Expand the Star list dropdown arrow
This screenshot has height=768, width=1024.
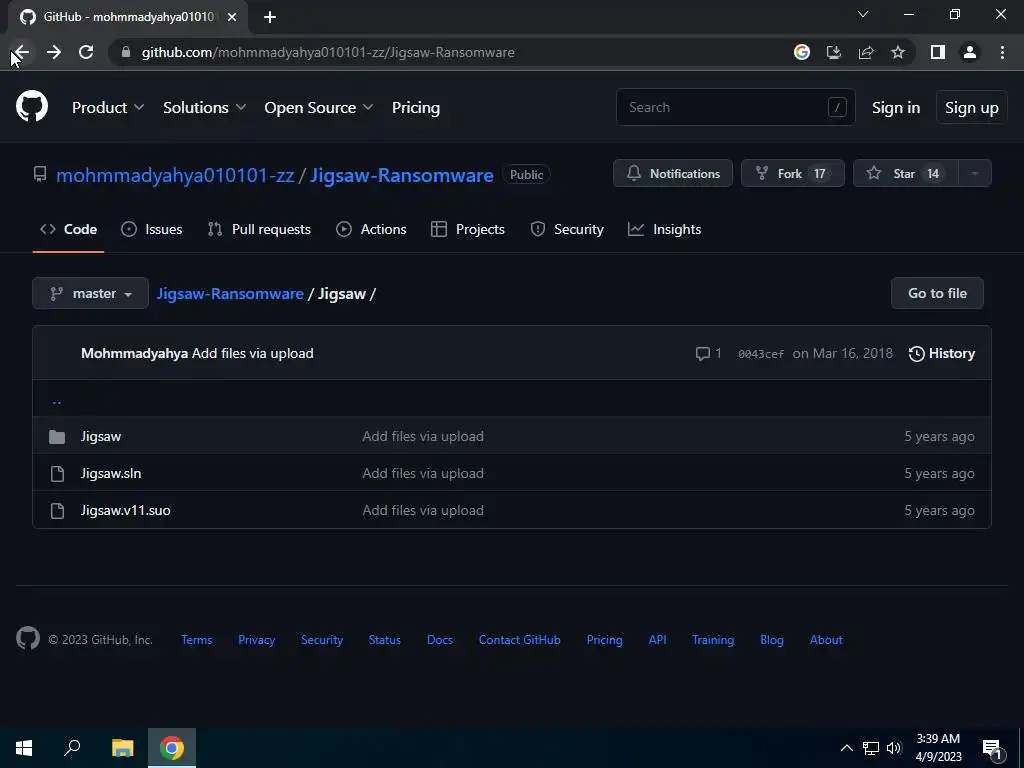tap(974, 174)
